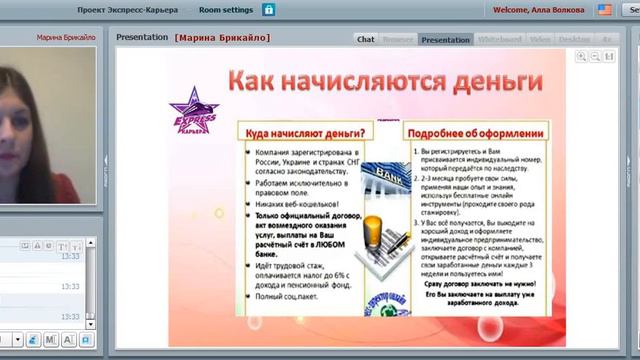Click the blue chat bubble icon
Image resolution: width=640 pixels, height=360 pixels.
click(x=87, y=340)
